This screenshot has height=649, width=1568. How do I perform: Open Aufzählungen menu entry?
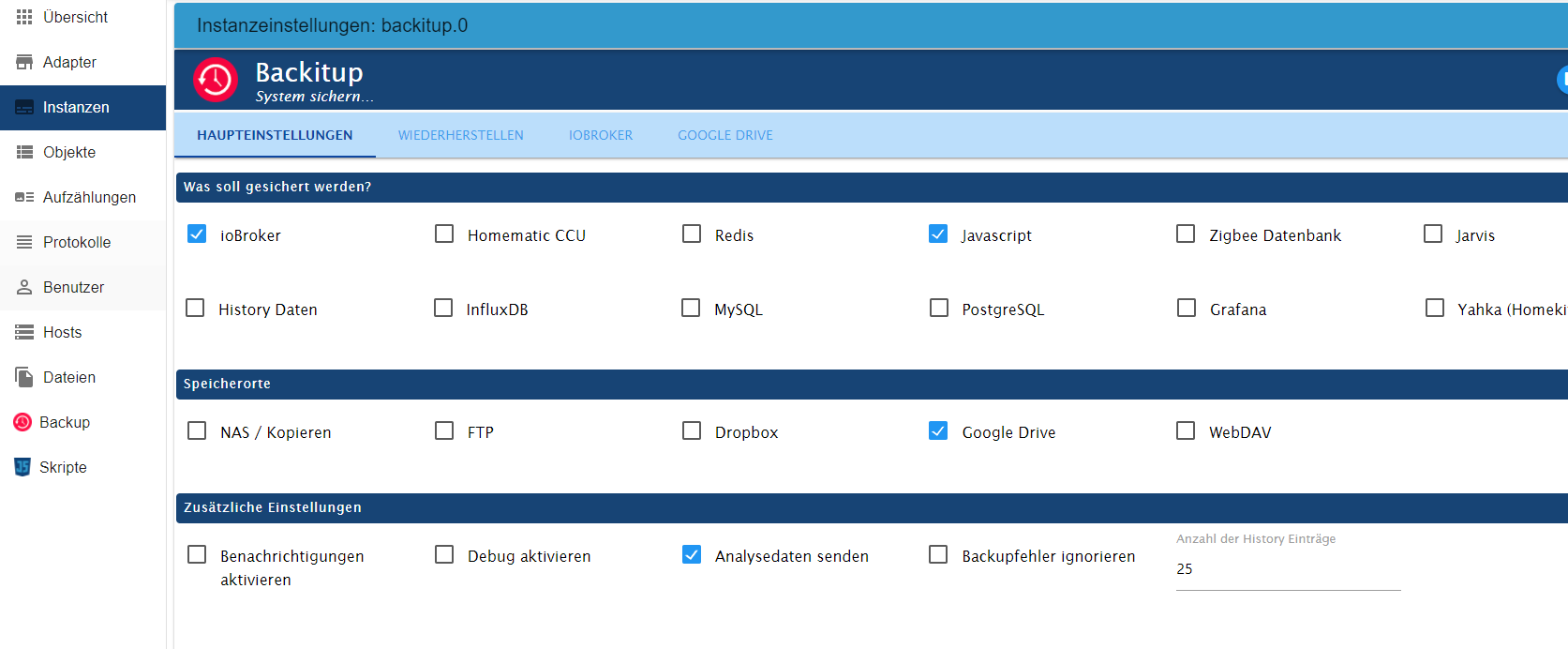click(82, 197)
